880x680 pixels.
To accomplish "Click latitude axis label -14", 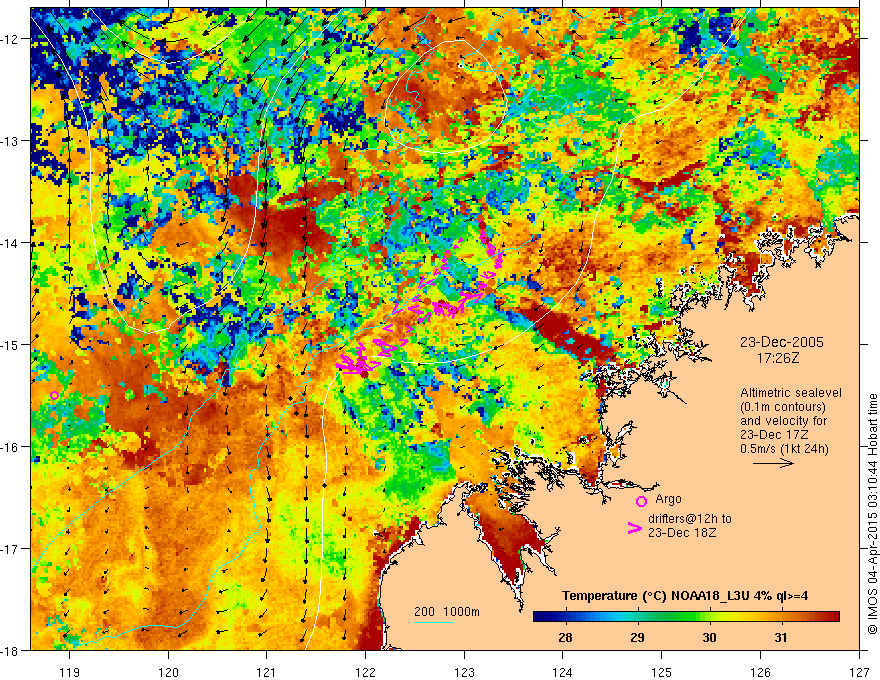I will tap(11, 243).
